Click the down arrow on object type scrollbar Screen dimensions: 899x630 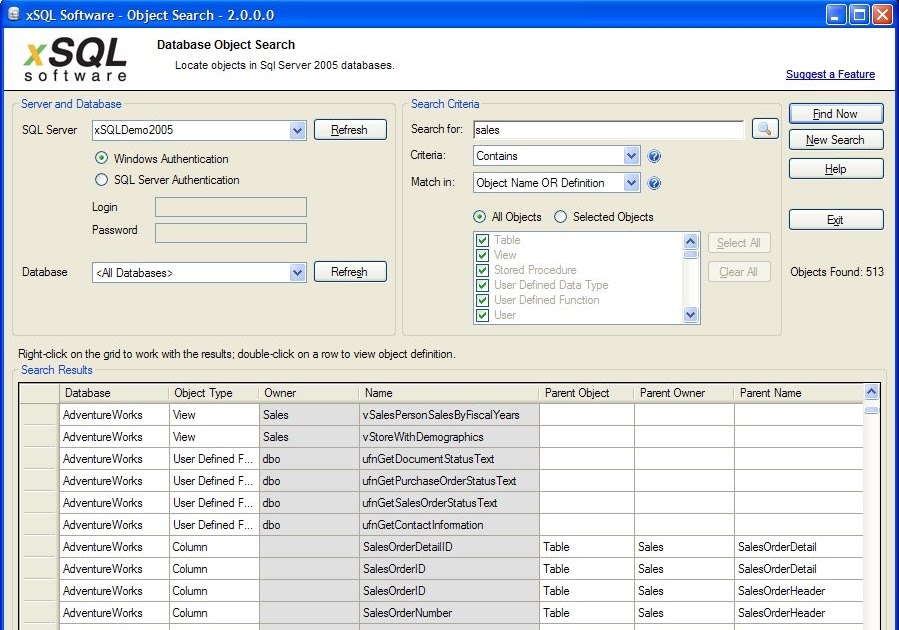(689, 316)
